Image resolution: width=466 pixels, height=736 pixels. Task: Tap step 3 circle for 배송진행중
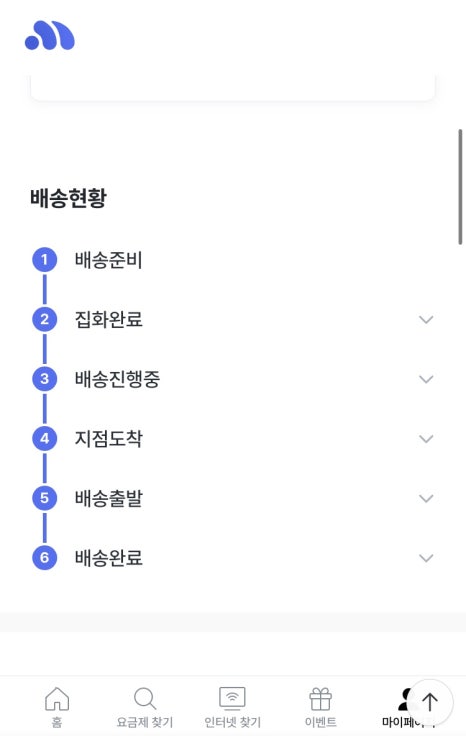coord(45,379)
